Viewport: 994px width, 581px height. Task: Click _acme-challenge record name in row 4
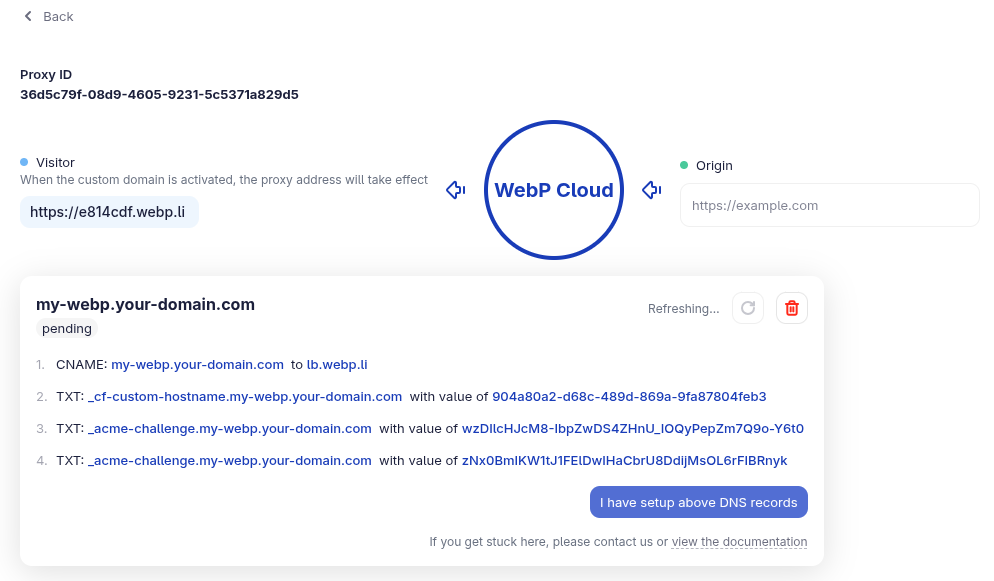(229, 461)
